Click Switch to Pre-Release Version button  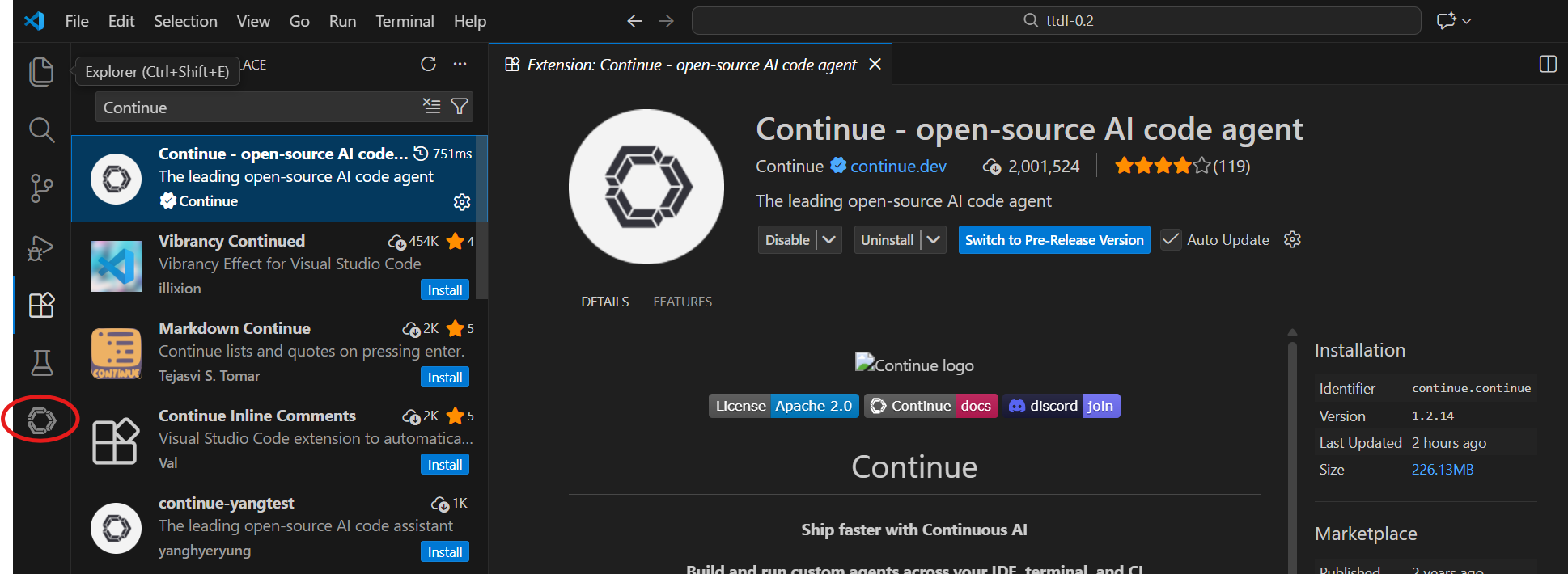tap(1054, 240)
